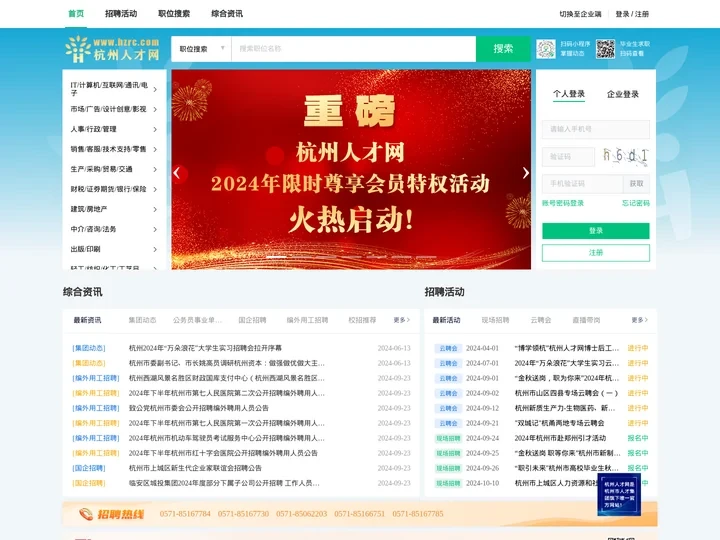Screen dimensions: 720x540
Task: Refresh the captcha image
Action: 625,157
